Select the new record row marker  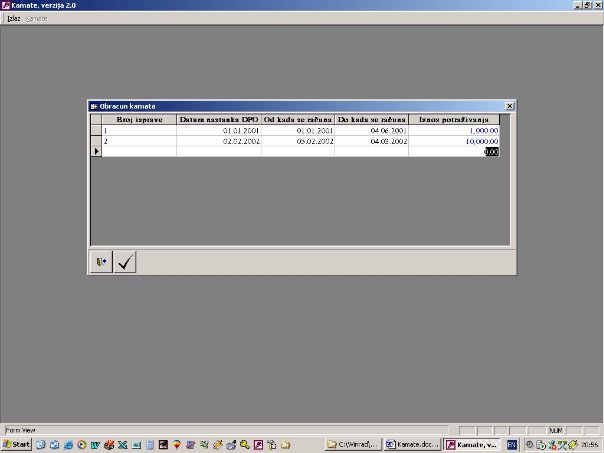pyautogui.click(x=96, y=152)
